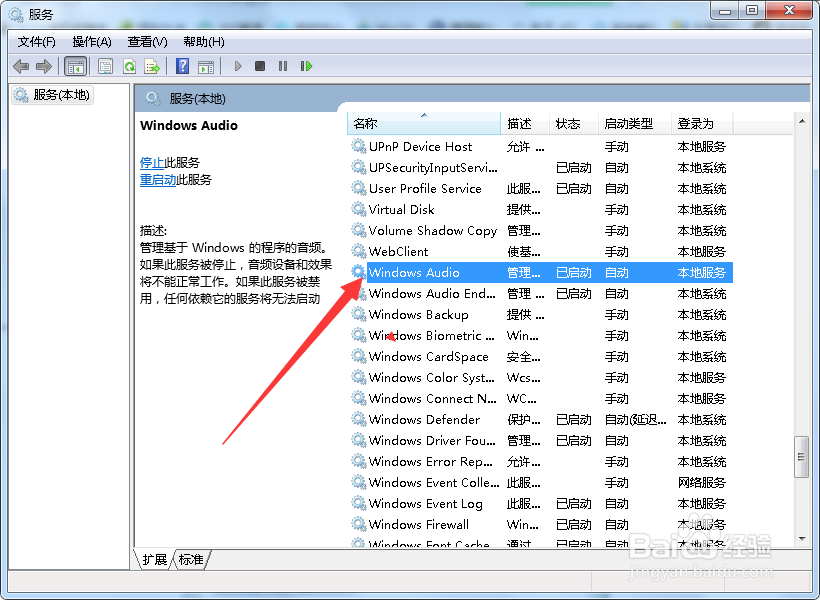Click the scrollbar up arrow
Image resolution: width=820 pixels, height=600 pixels.
coord(802,121)
